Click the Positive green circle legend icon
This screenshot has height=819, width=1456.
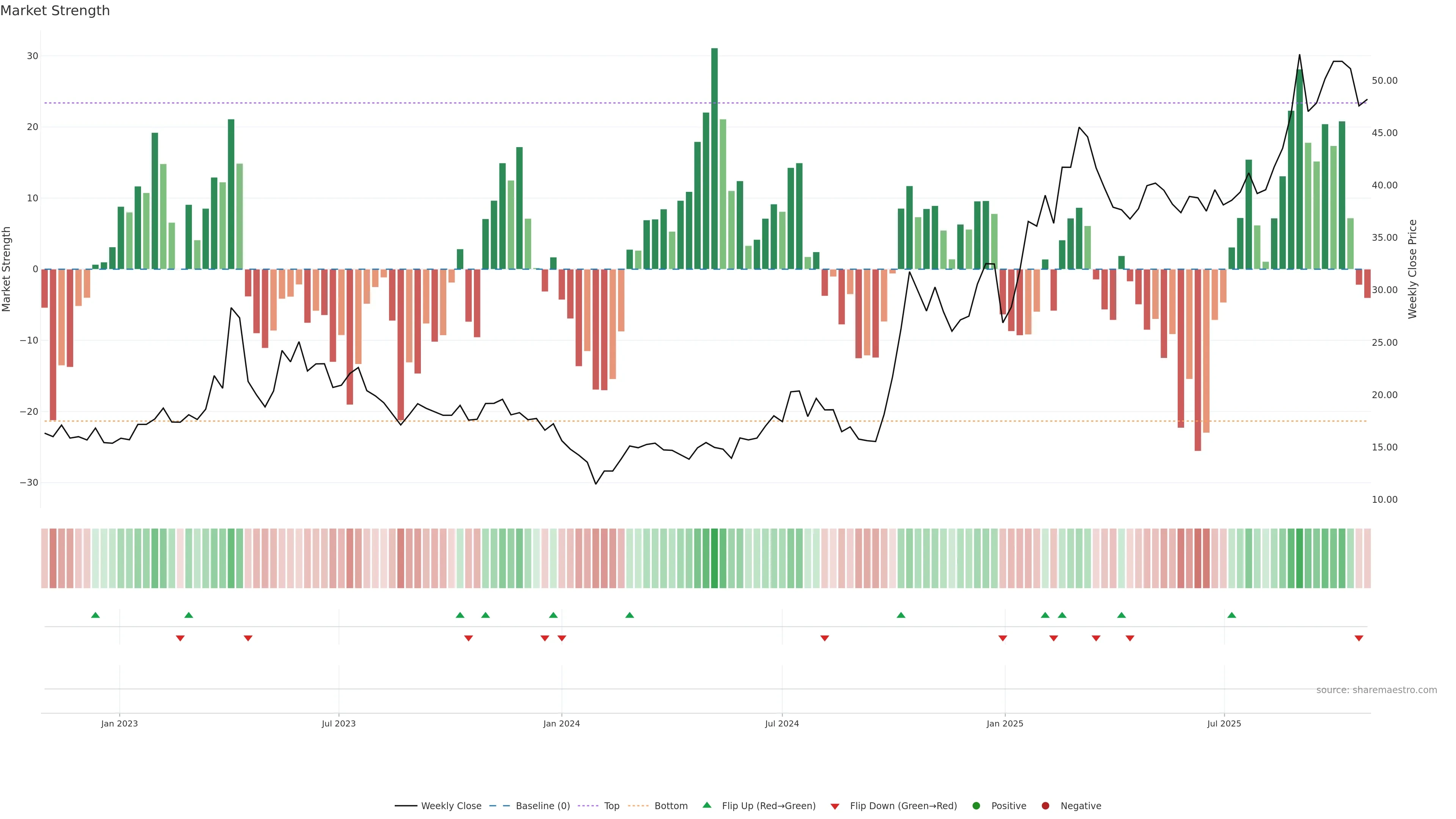[976, 805]
